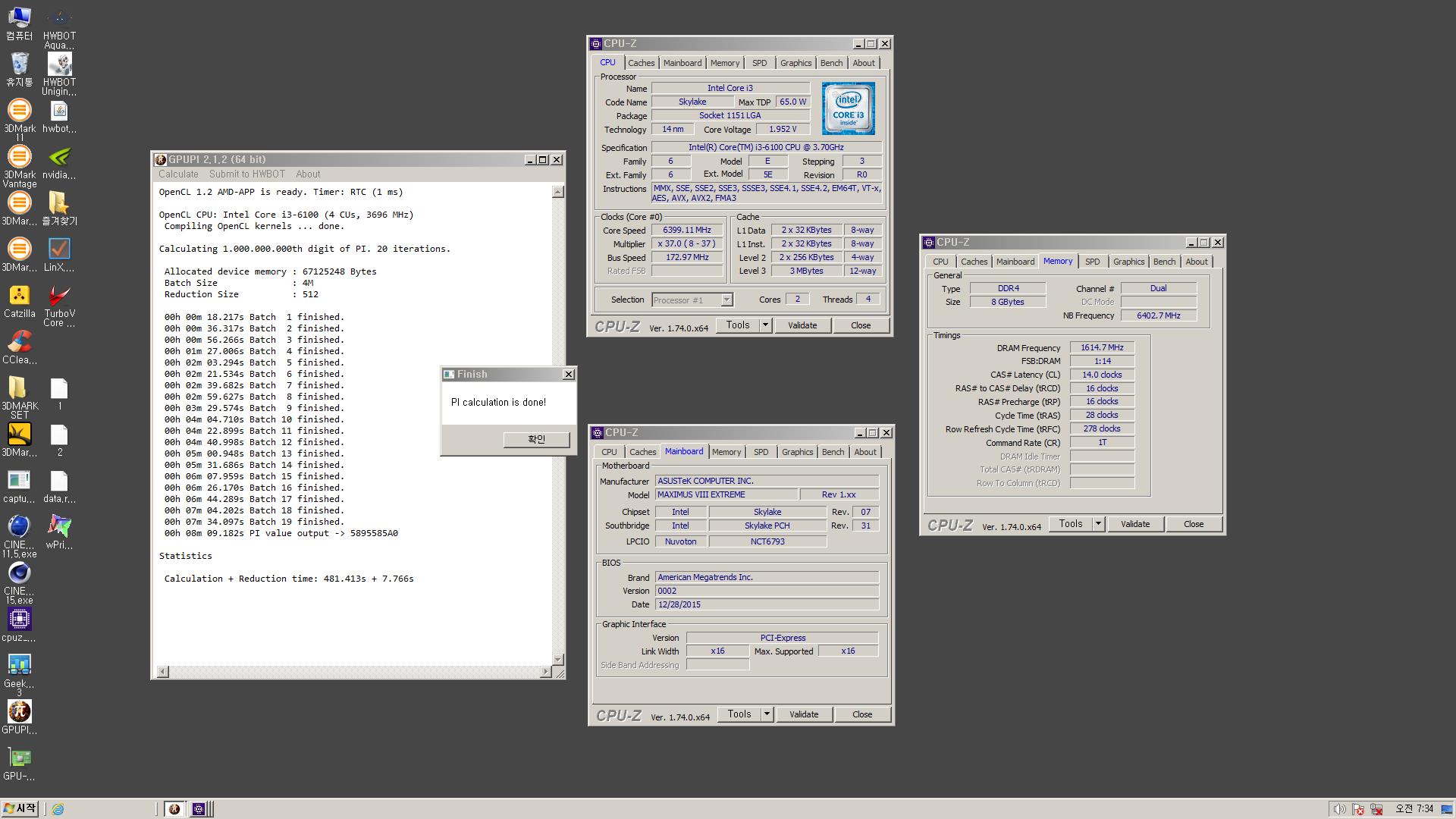Launch 3DMark 11 from the desktop
This screenshot has width=1456, height=819.
[x=19, y=120]
